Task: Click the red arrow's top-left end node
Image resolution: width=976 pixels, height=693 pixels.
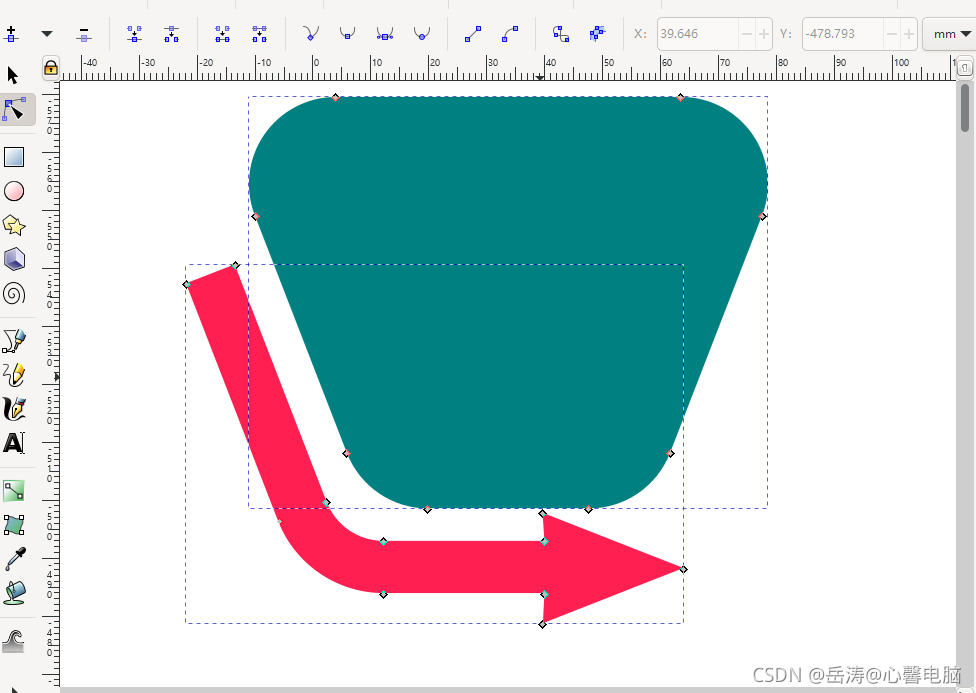Action: [x=187, y=285]
